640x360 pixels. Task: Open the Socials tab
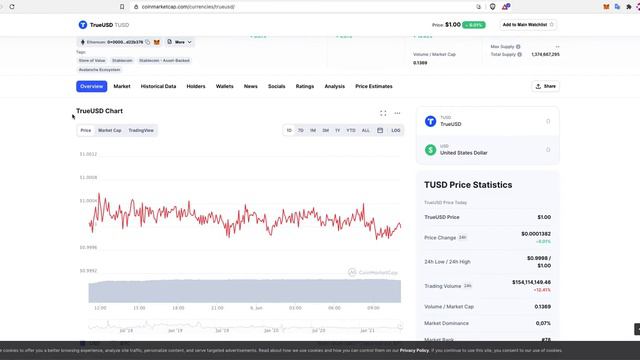click(276, 87)
